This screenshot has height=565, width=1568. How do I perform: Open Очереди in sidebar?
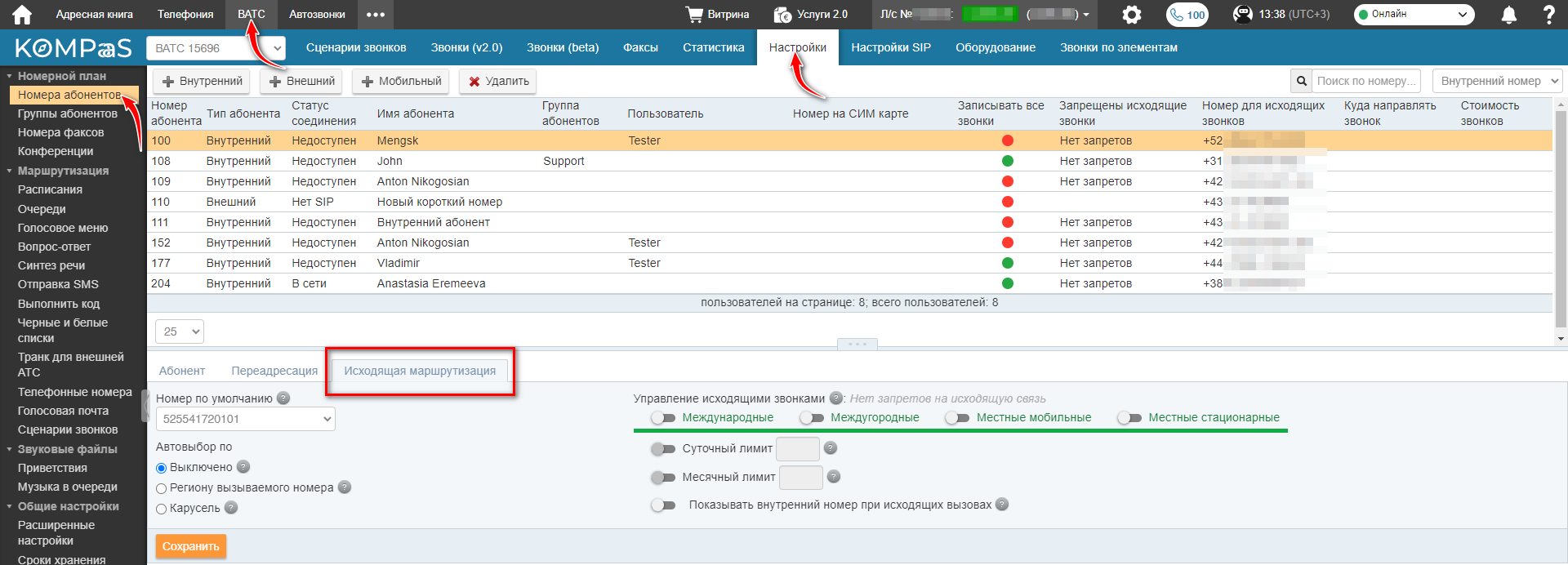42,209
